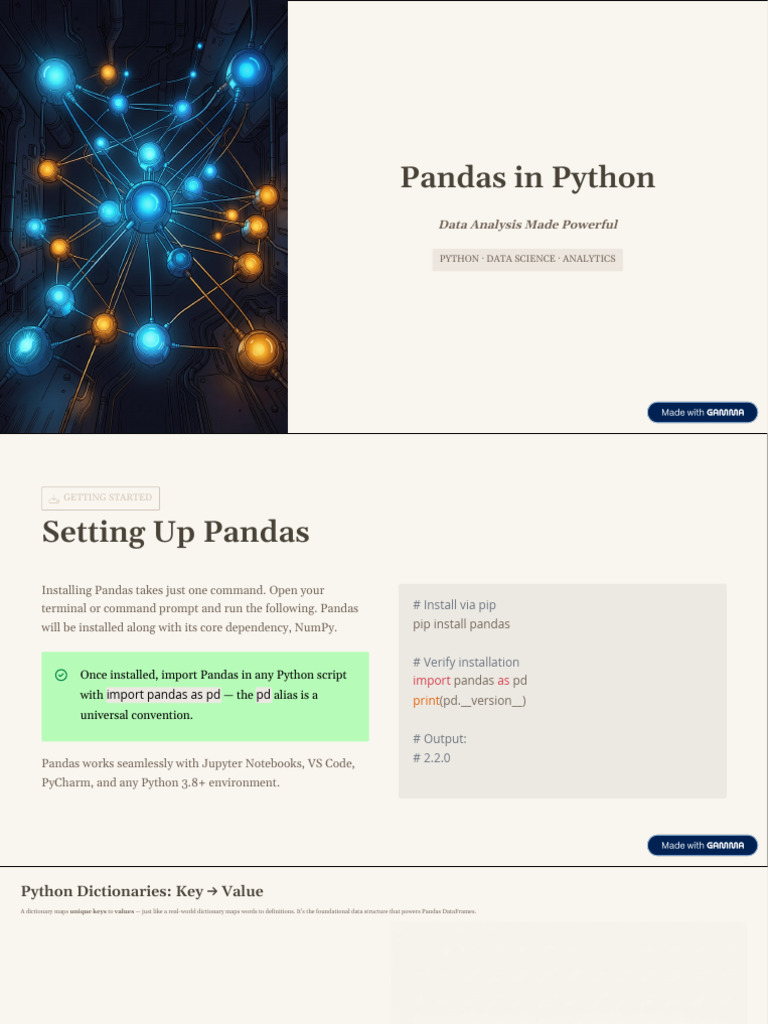Click the Pandas in Python title
Screen dimensions: 768x1024
pyautogui.click(x=528, y=177)
